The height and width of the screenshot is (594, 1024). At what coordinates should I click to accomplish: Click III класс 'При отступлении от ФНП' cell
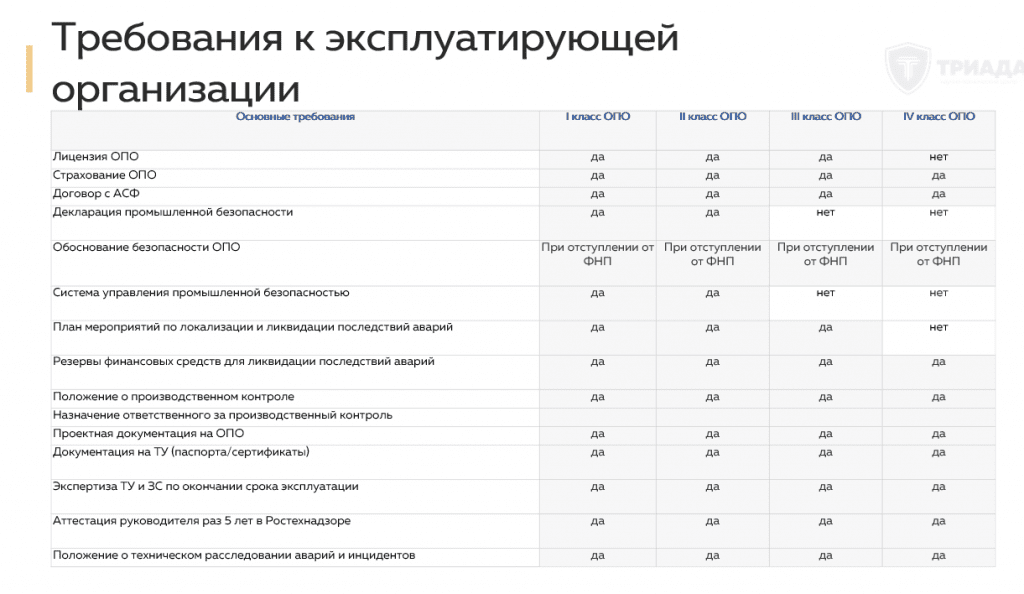(825, 255)
